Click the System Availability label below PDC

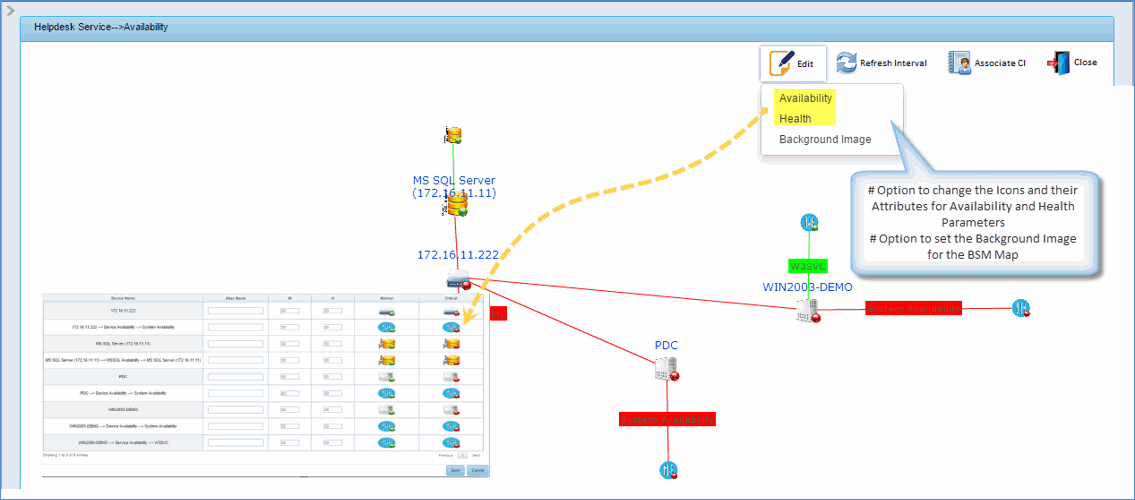(667, 420)
